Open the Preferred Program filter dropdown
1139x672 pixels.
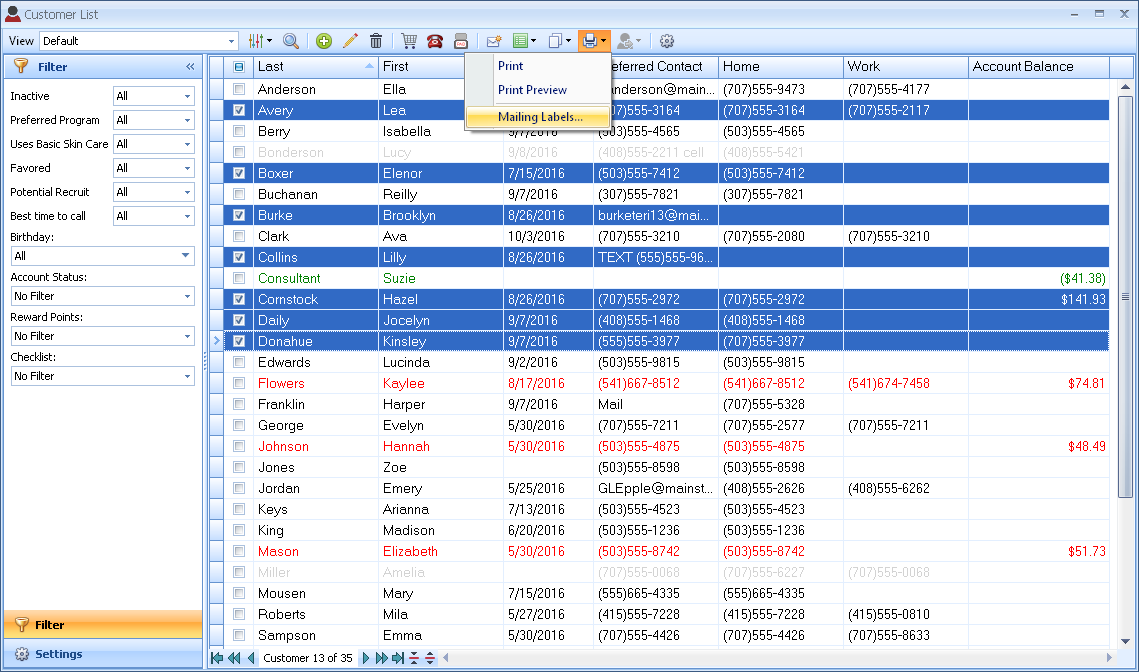(187, 120)
